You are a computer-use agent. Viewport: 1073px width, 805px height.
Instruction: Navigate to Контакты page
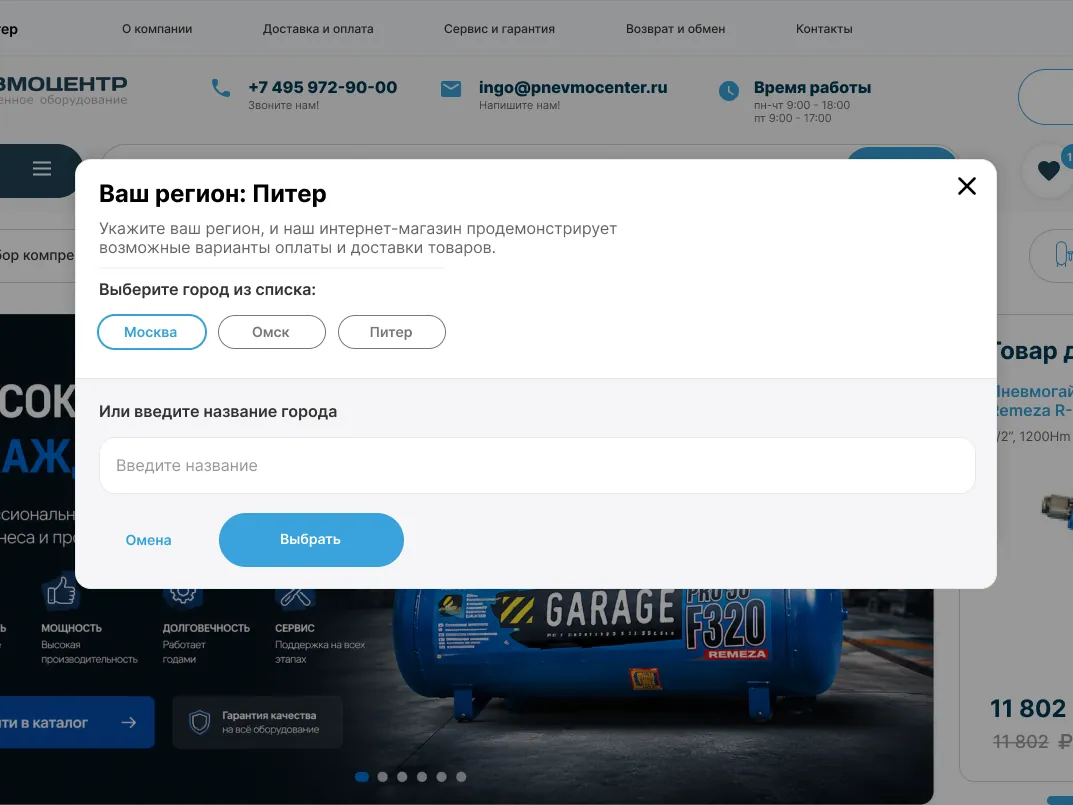[824, 29]
